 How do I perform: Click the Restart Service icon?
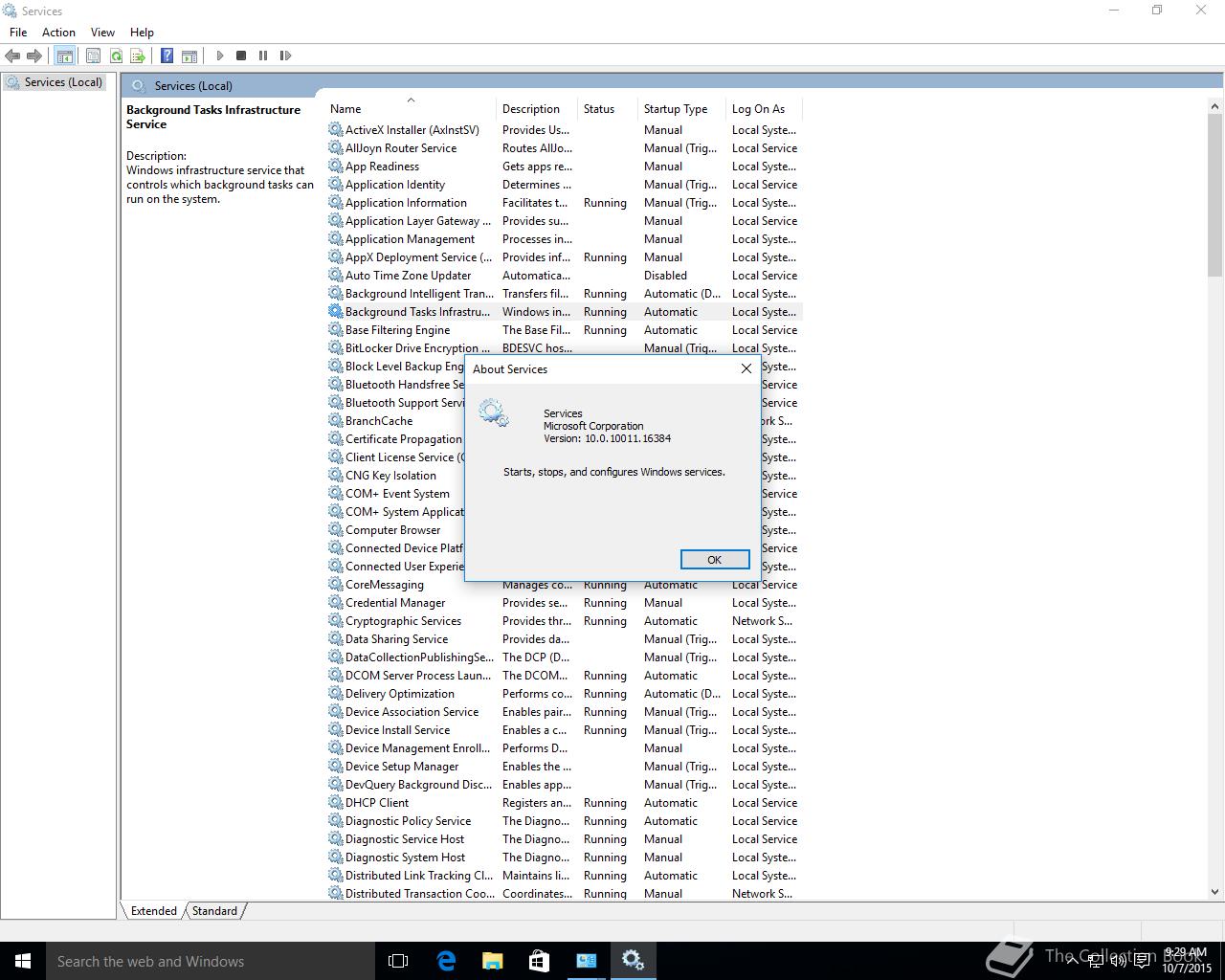pyautogui.click(x=285, y=56)
